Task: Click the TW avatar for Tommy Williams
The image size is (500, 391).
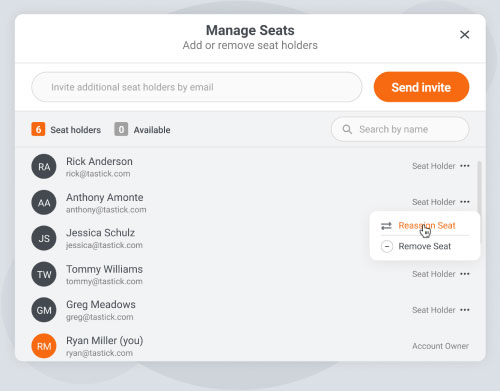Action: [x=44, y=274]
